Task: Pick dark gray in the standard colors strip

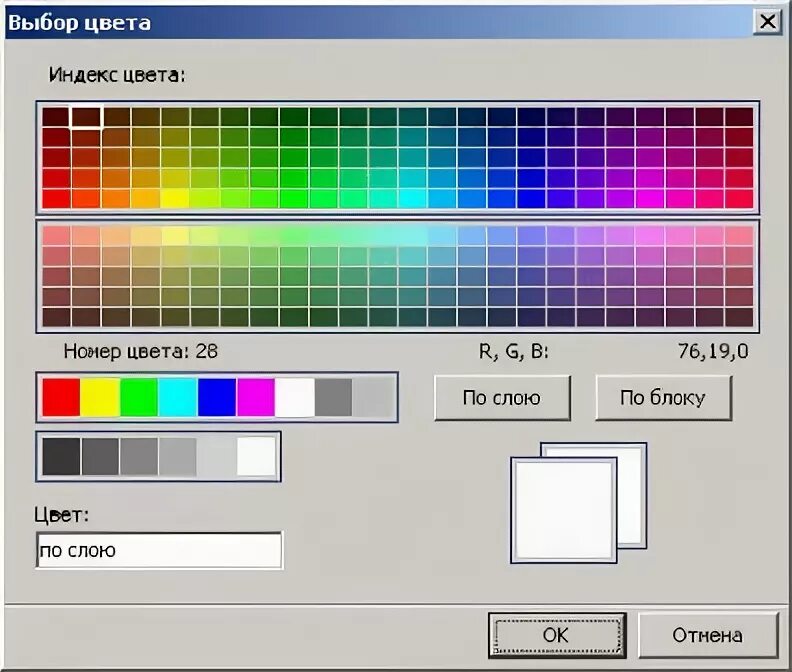Action: click(x=333, y=398)
